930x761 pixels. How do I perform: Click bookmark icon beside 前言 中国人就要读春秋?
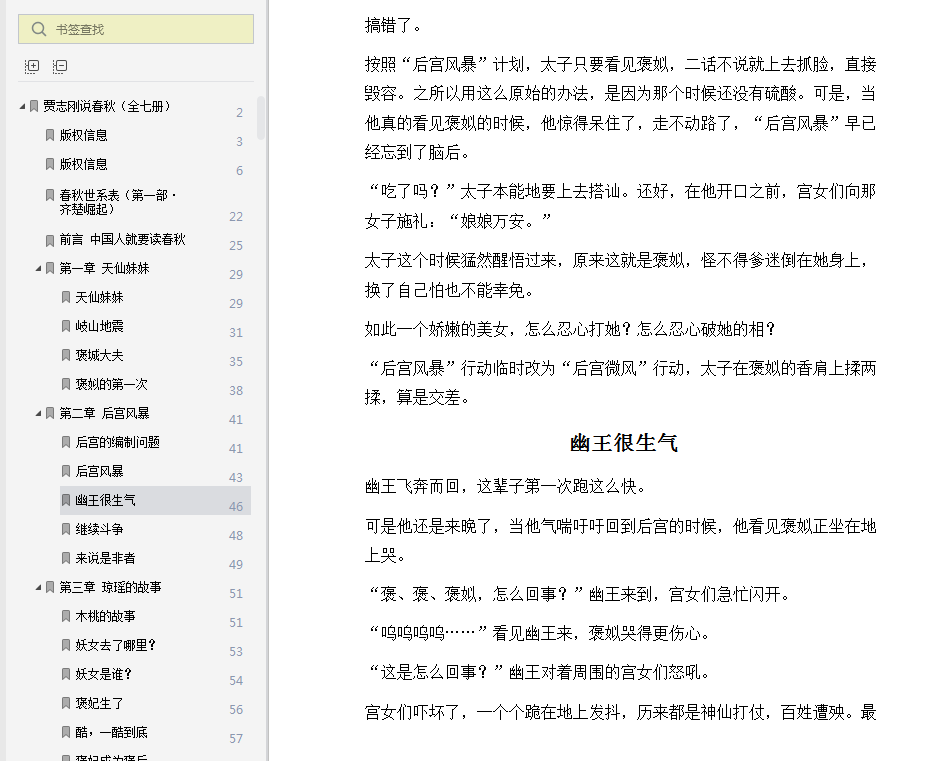[50, 240]
